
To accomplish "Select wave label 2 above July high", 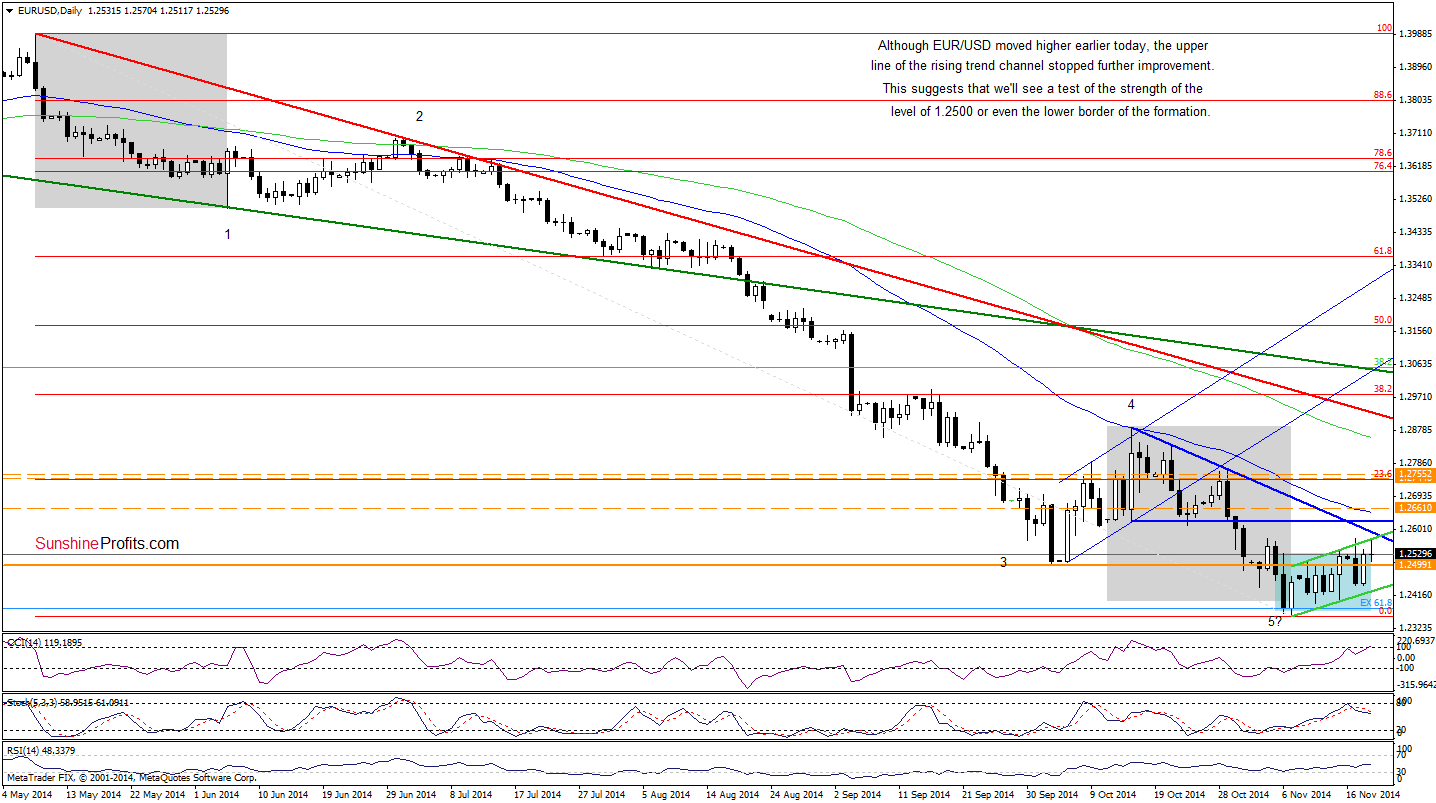I will click(420, 116).
